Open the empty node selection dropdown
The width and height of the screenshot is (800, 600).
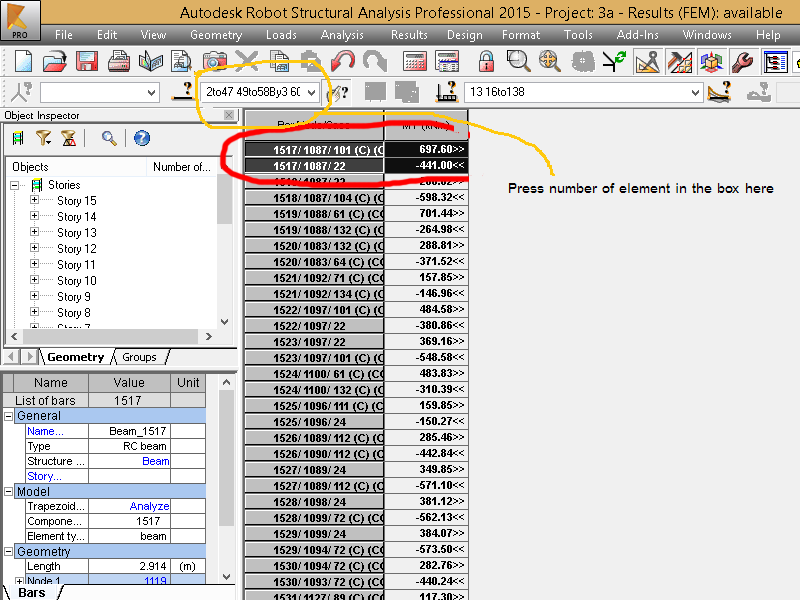tap(152, 92)
